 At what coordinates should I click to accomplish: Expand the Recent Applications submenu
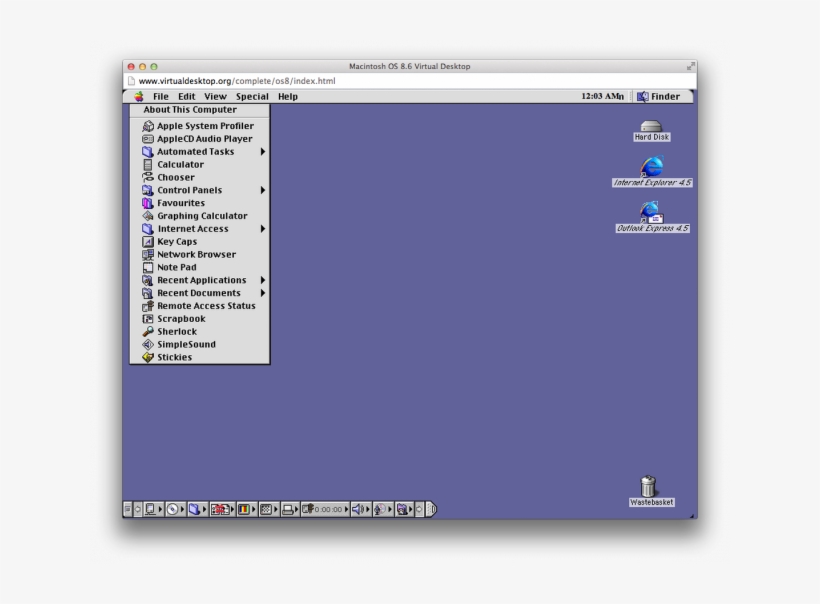[200, 280]
